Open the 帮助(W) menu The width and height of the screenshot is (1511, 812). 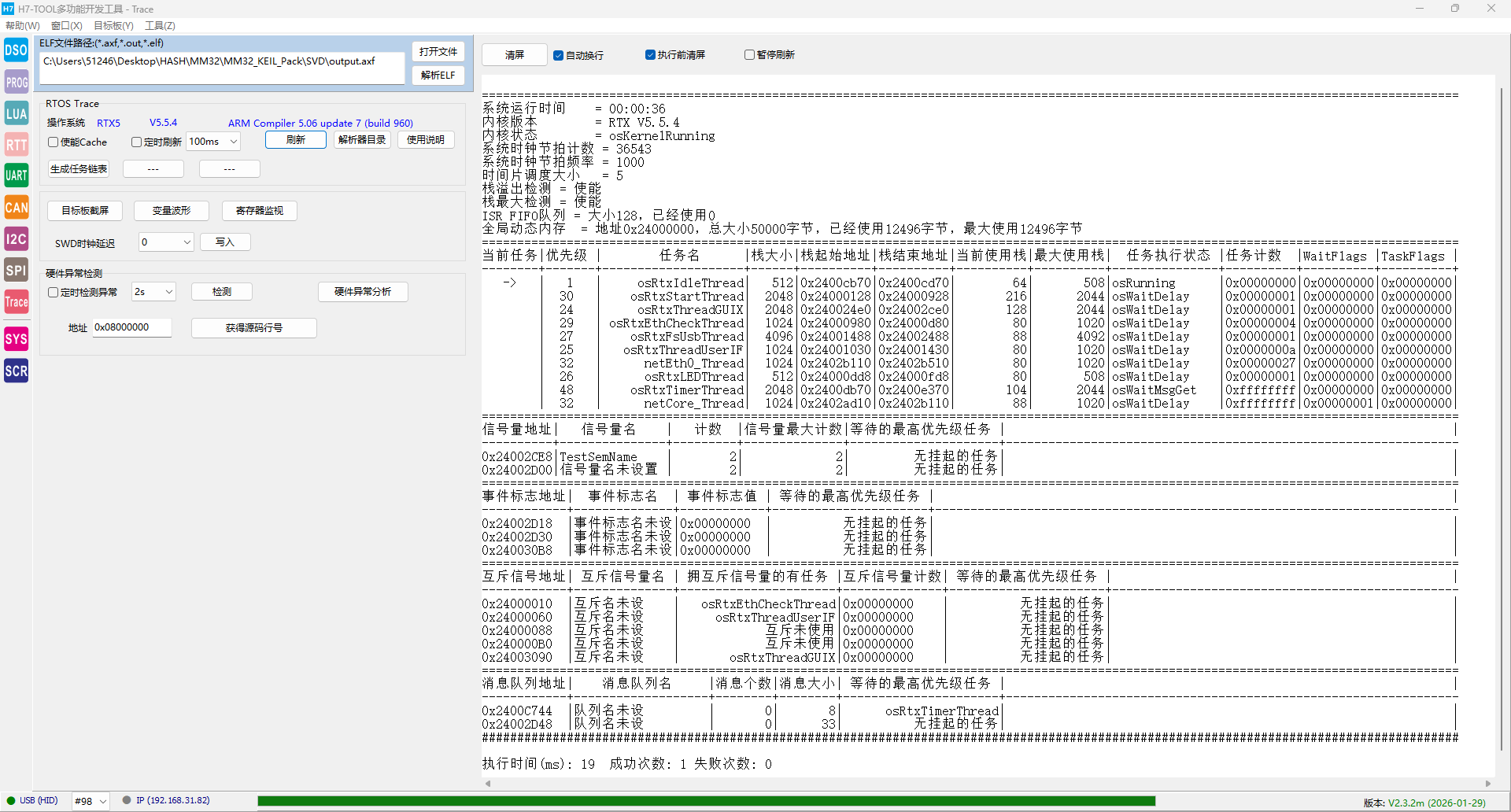click(22, 26)
